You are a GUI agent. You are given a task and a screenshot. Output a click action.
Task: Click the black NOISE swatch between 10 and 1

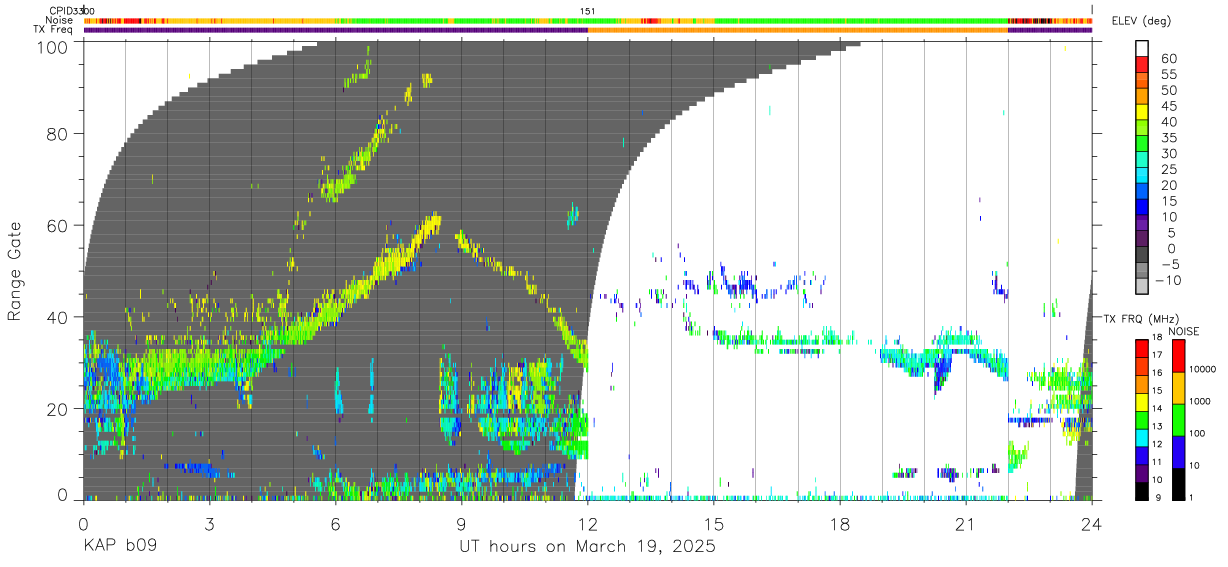tap(1178, 483)
